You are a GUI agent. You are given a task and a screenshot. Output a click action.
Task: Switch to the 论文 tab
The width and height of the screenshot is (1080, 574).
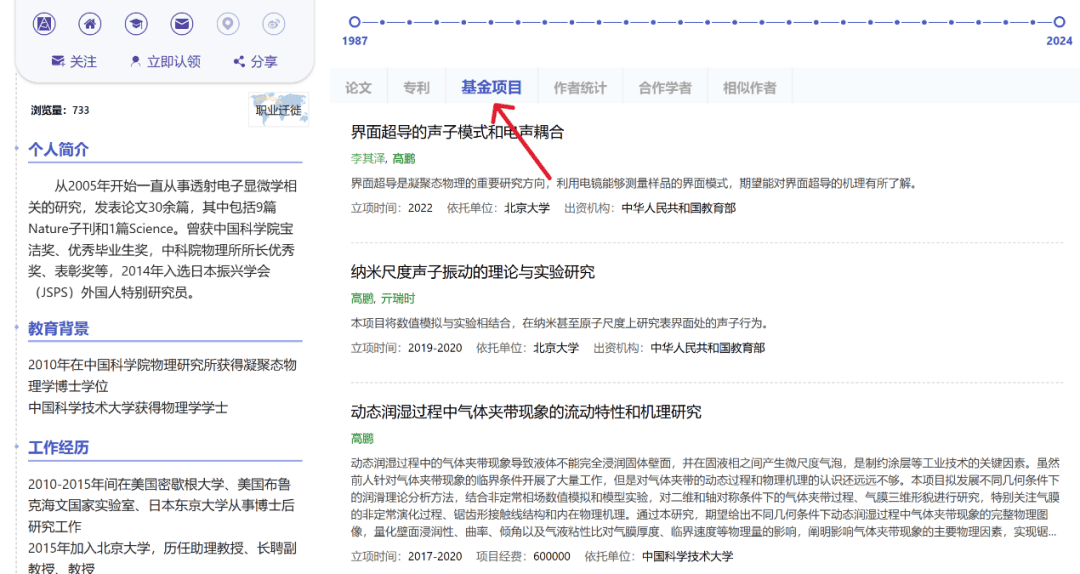[x=358, y=88]
